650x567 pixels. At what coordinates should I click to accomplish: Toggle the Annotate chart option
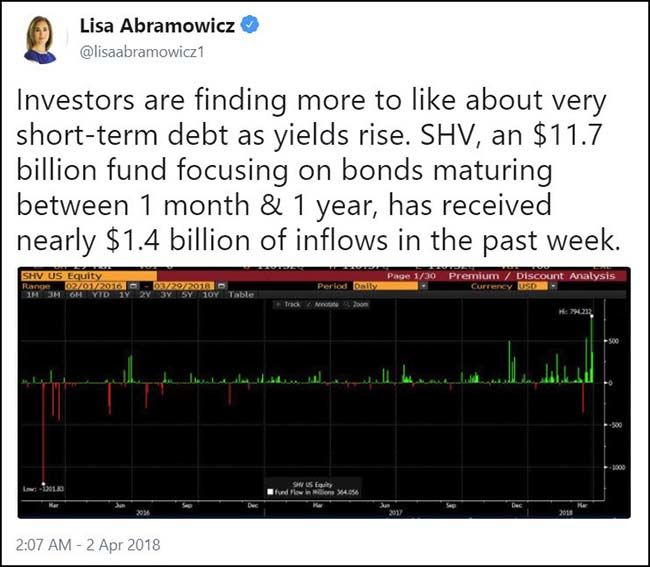(322, 304)
